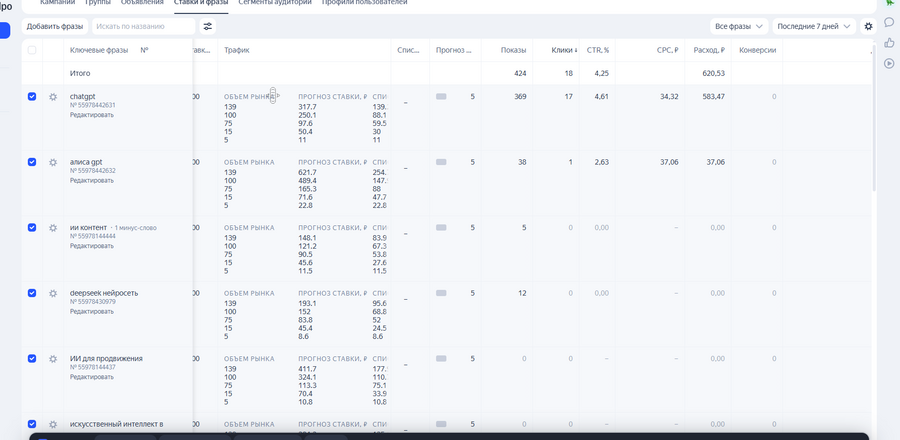Viewport: 900px width, 440px height.
Task: Click Прогноз column header
Action: coord(453,50)
